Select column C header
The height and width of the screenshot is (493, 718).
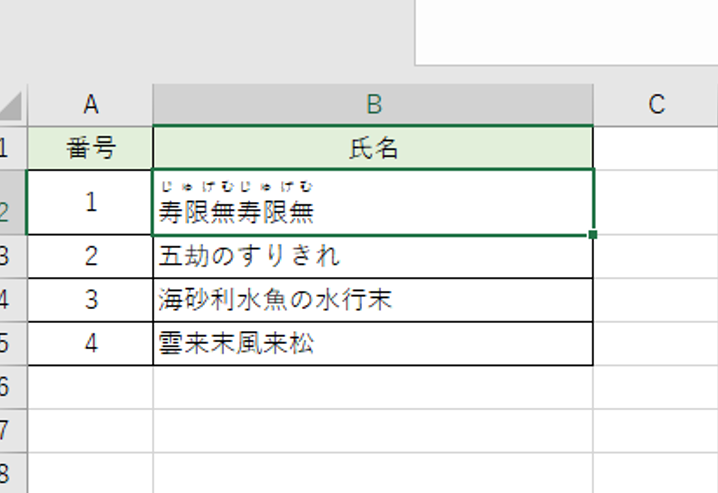(656, 104)
